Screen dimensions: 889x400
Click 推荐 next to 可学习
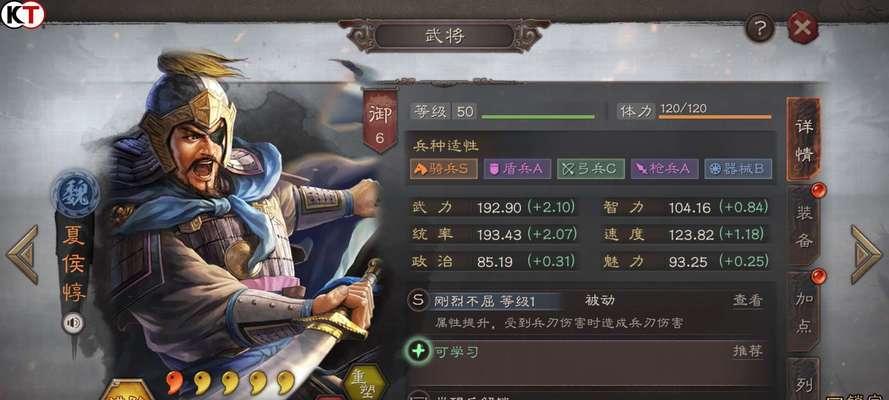click(748, 351)
